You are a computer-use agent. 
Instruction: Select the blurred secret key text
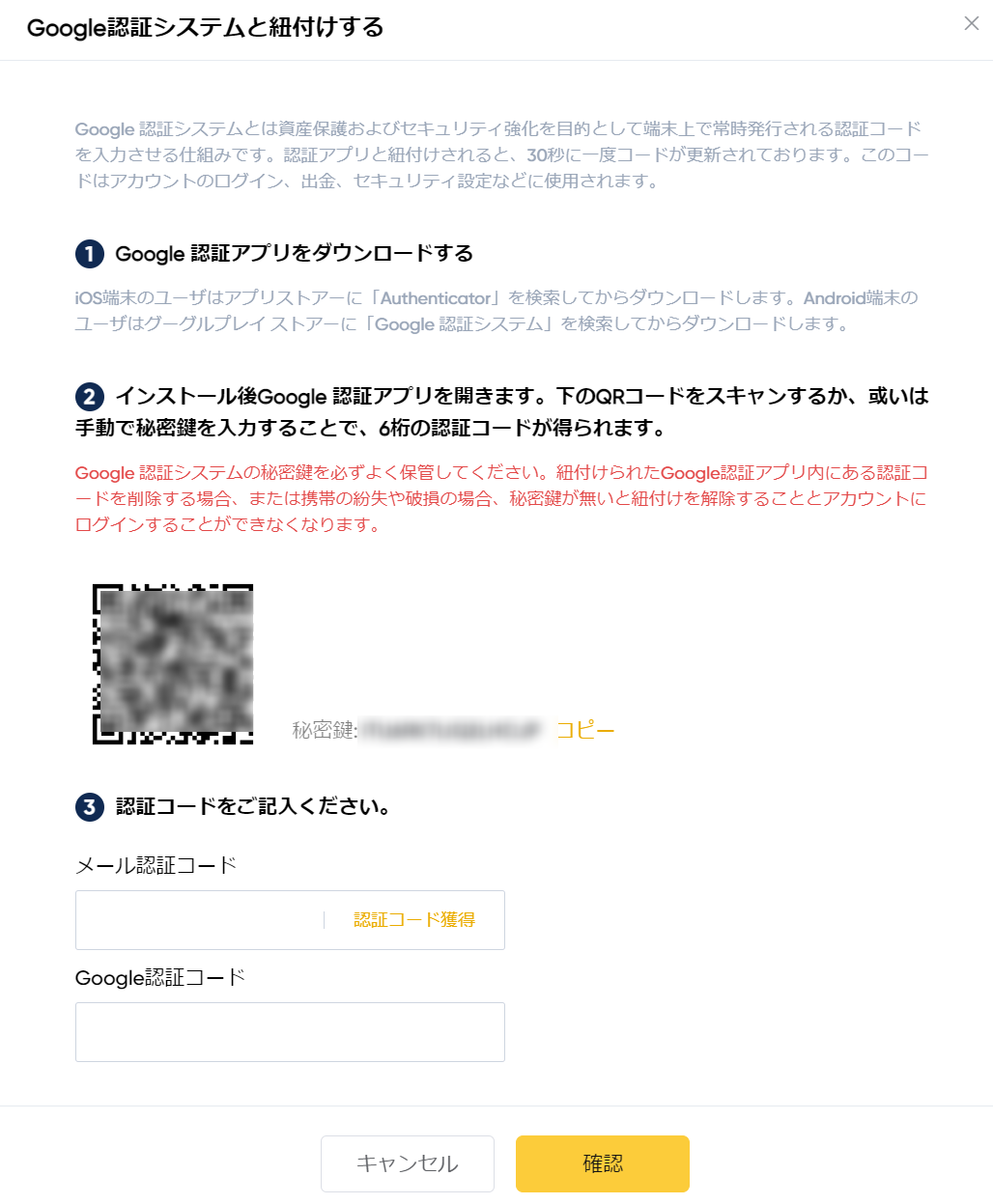(450, 731)
